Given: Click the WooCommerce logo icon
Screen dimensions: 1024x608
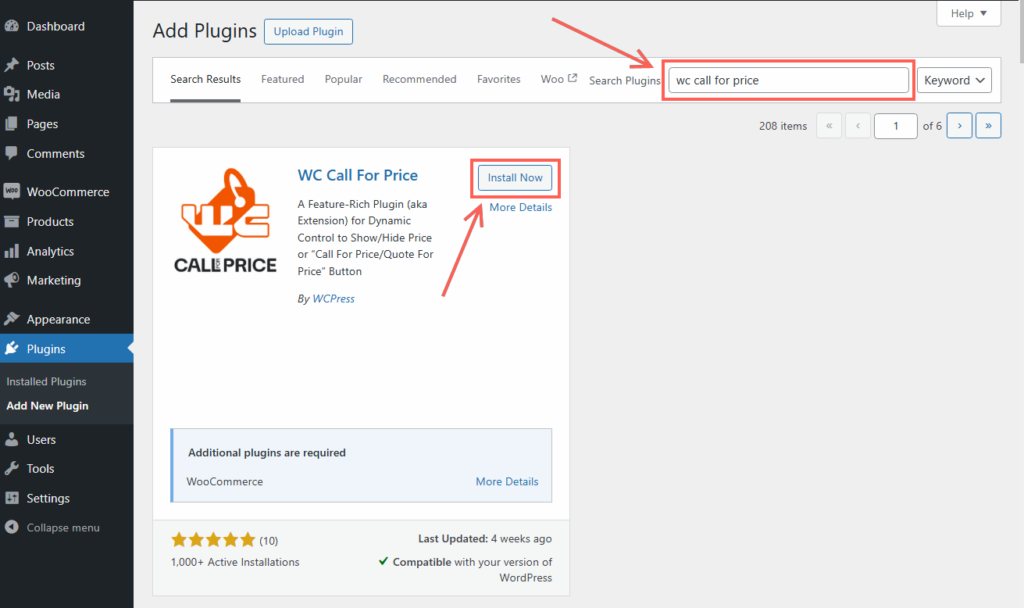Looking at the screenshot, I should (x=12, y=191).
